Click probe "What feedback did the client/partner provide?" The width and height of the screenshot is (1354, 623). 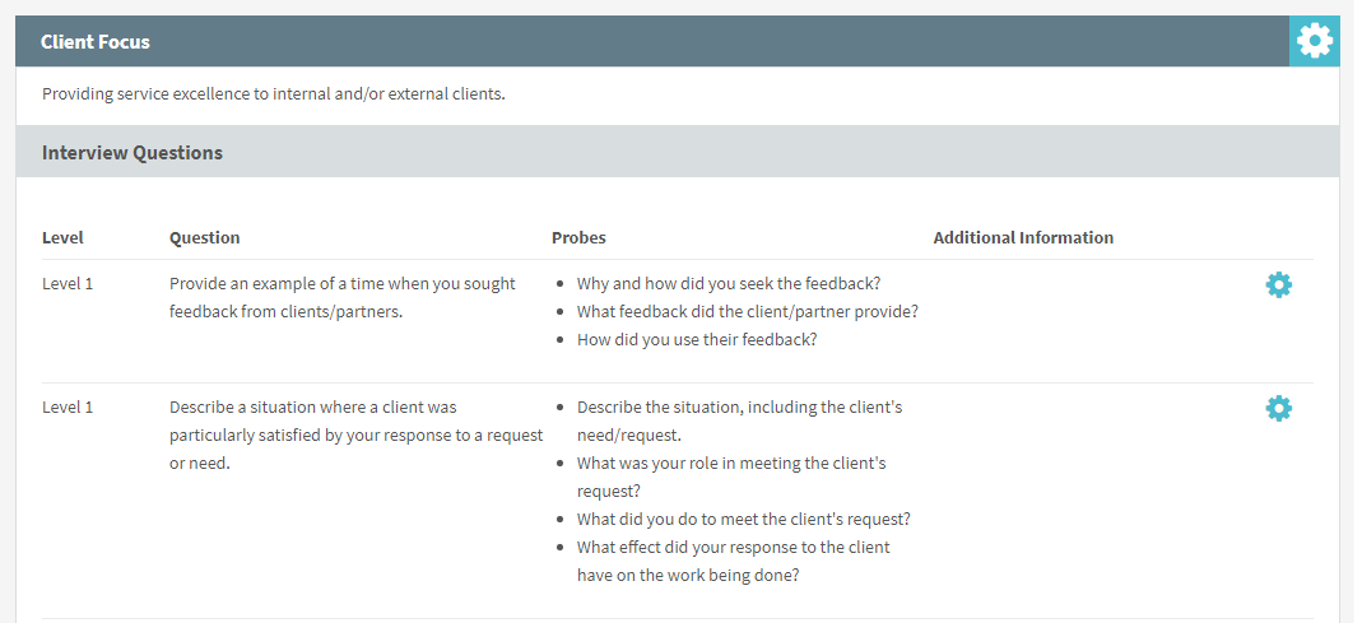[x=747, y=312]
